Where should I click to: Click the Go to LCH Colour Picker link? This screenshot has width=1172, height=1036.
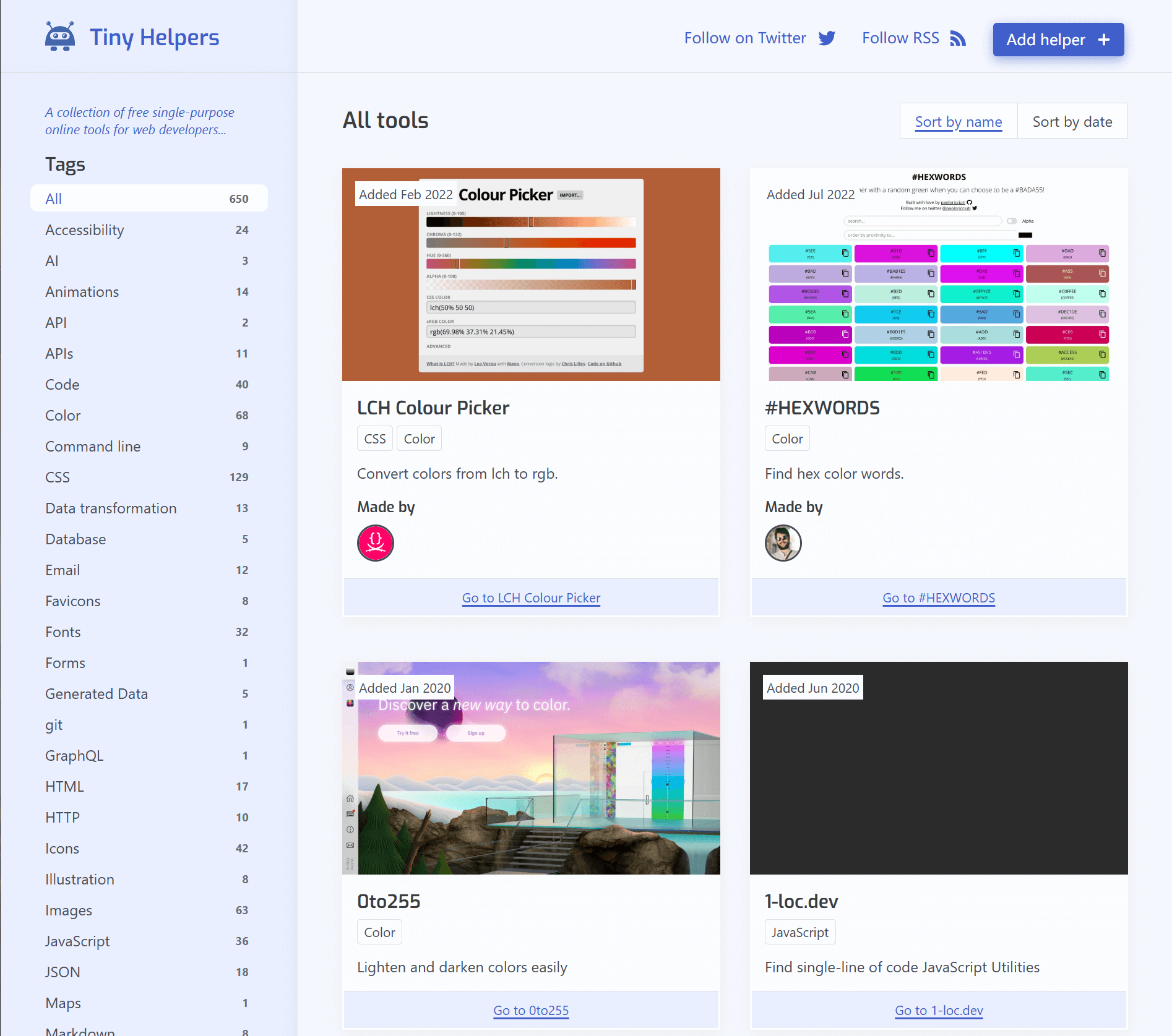click(x=531, y=598)
